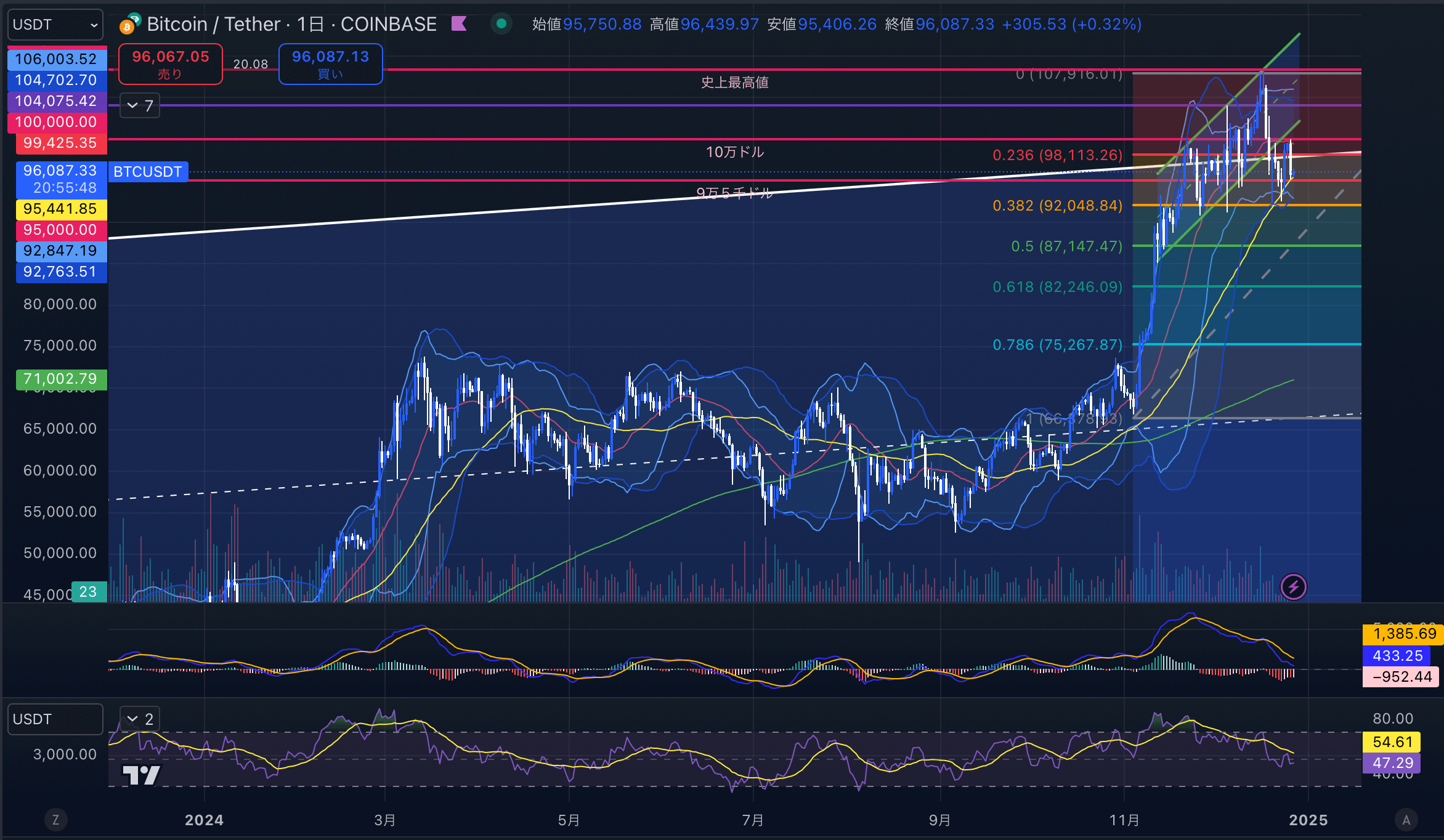Click the 11月 label on time axis

[1124, 820]
